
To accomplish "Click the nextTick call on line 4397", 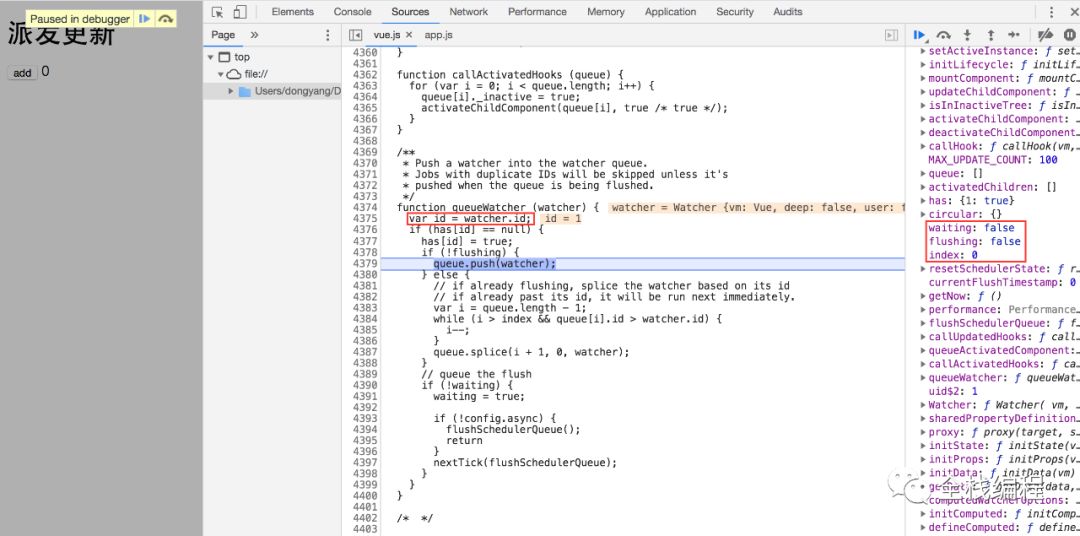I will point(526,462).
